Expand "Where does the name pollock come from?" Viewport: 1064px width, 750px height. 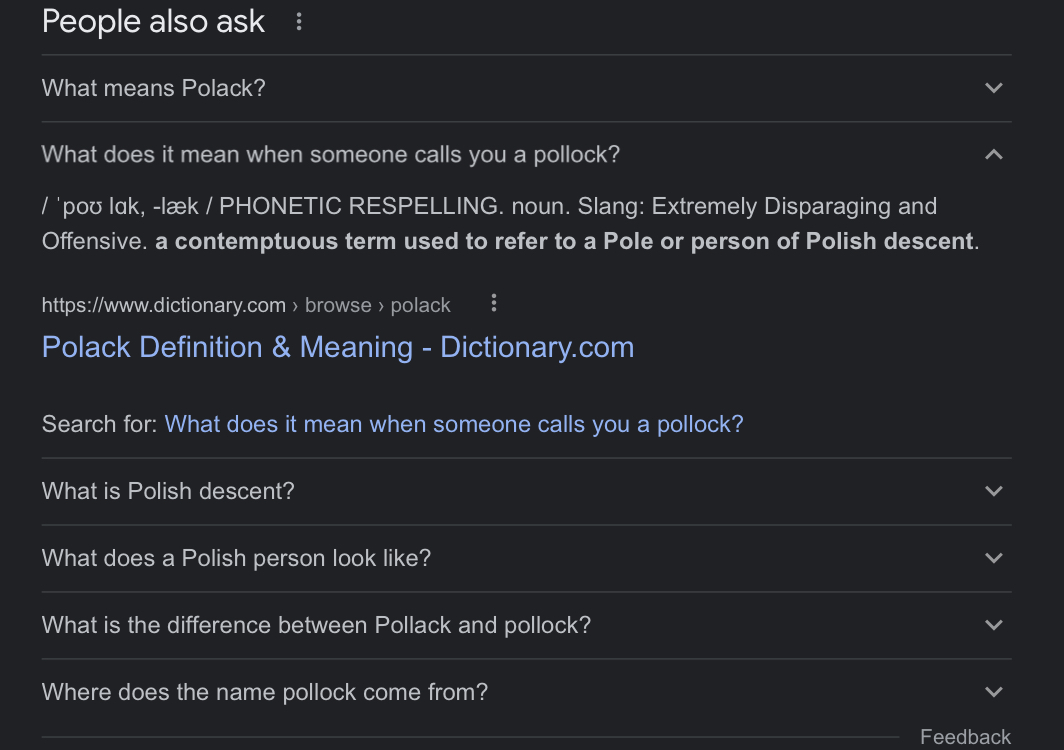[x=527, y=692]
